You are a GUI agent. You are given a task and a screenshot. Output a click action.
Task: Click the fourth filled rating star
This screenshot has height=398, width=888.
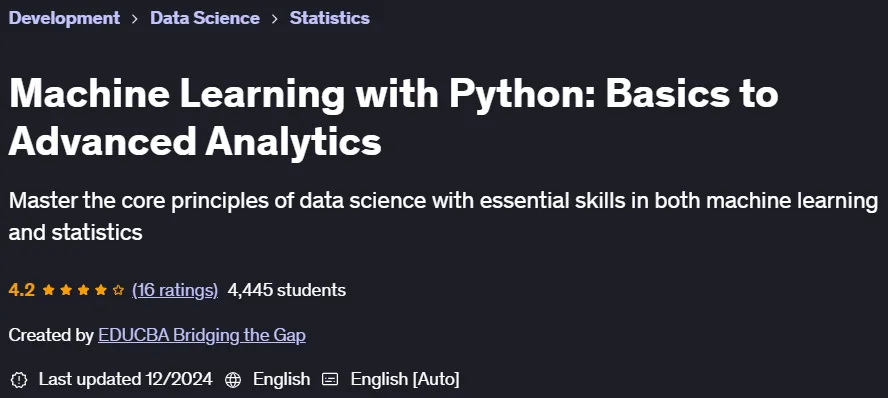click(101, 290)
